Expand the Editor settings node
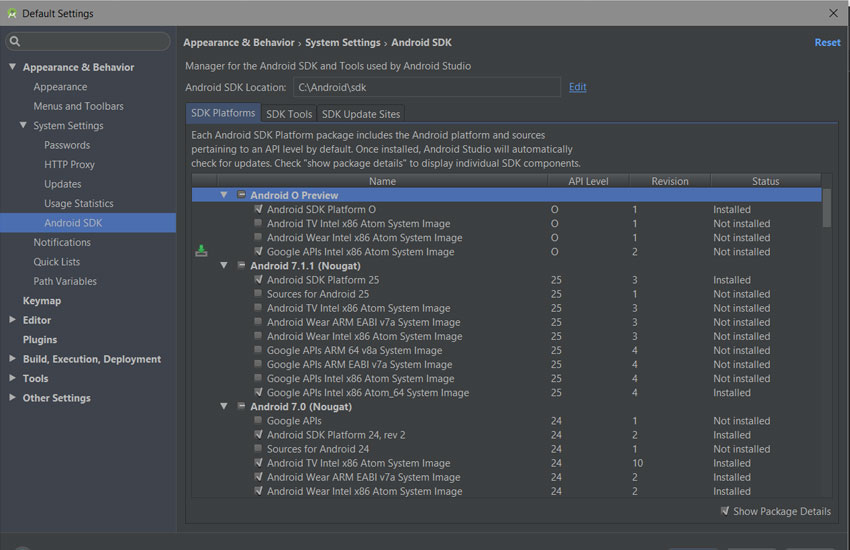 click(x=12, y=320)
